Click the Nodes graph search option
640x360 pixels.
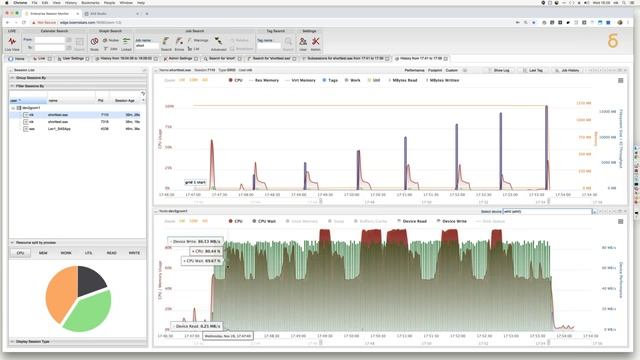coord(111,40)
